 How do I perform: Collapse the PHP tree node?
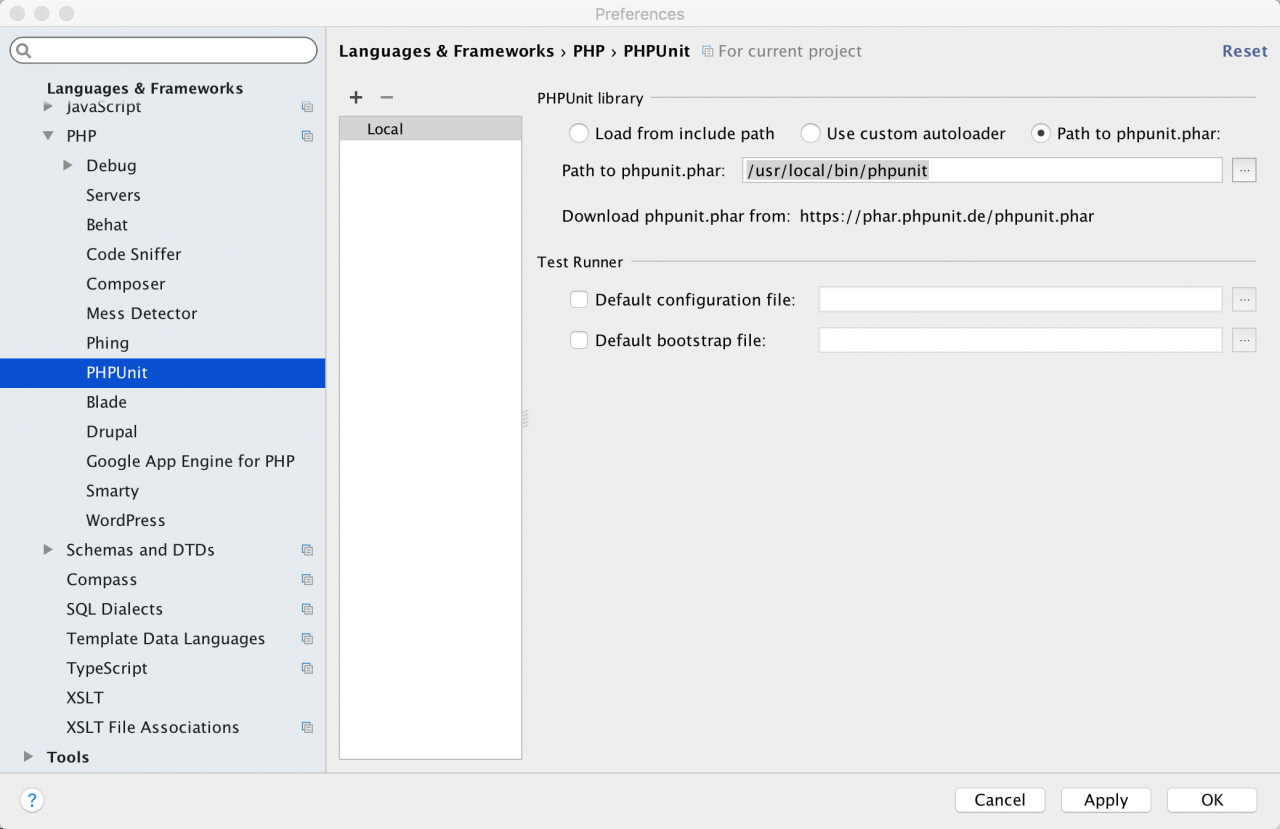pos(48,136)
